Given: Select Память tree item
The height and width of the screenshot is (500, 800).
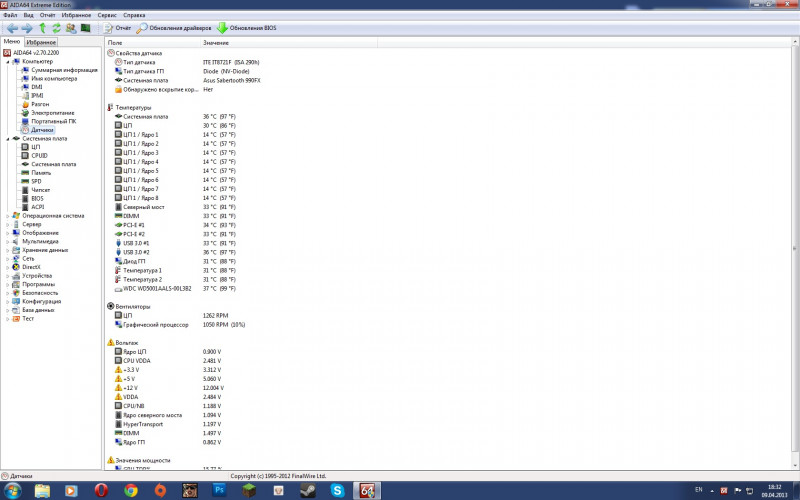Looking at the screenshot, I should (41, 173).
